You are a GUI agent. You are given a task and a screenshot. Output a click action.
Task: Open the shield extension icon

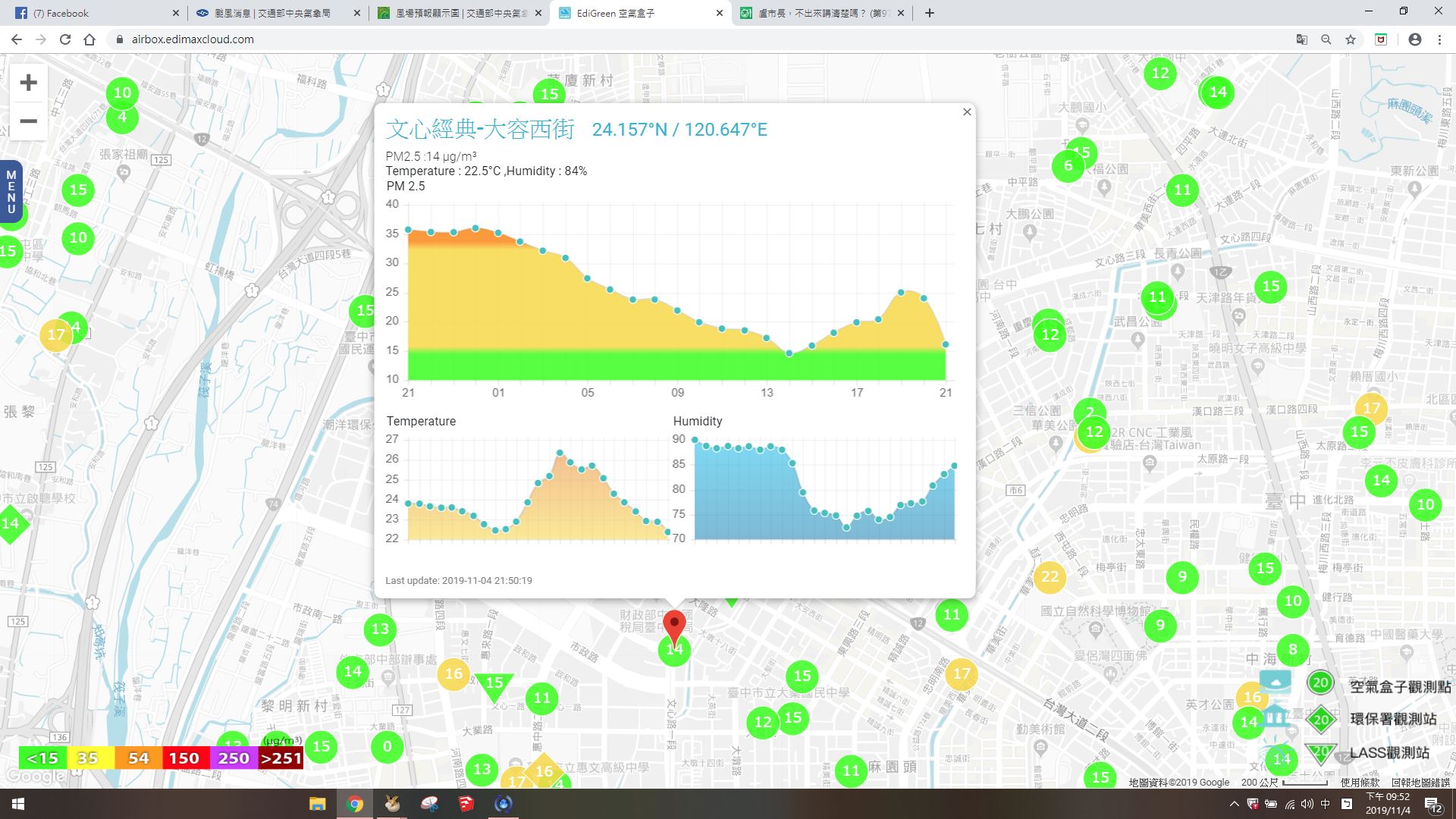pos(1381,39)
